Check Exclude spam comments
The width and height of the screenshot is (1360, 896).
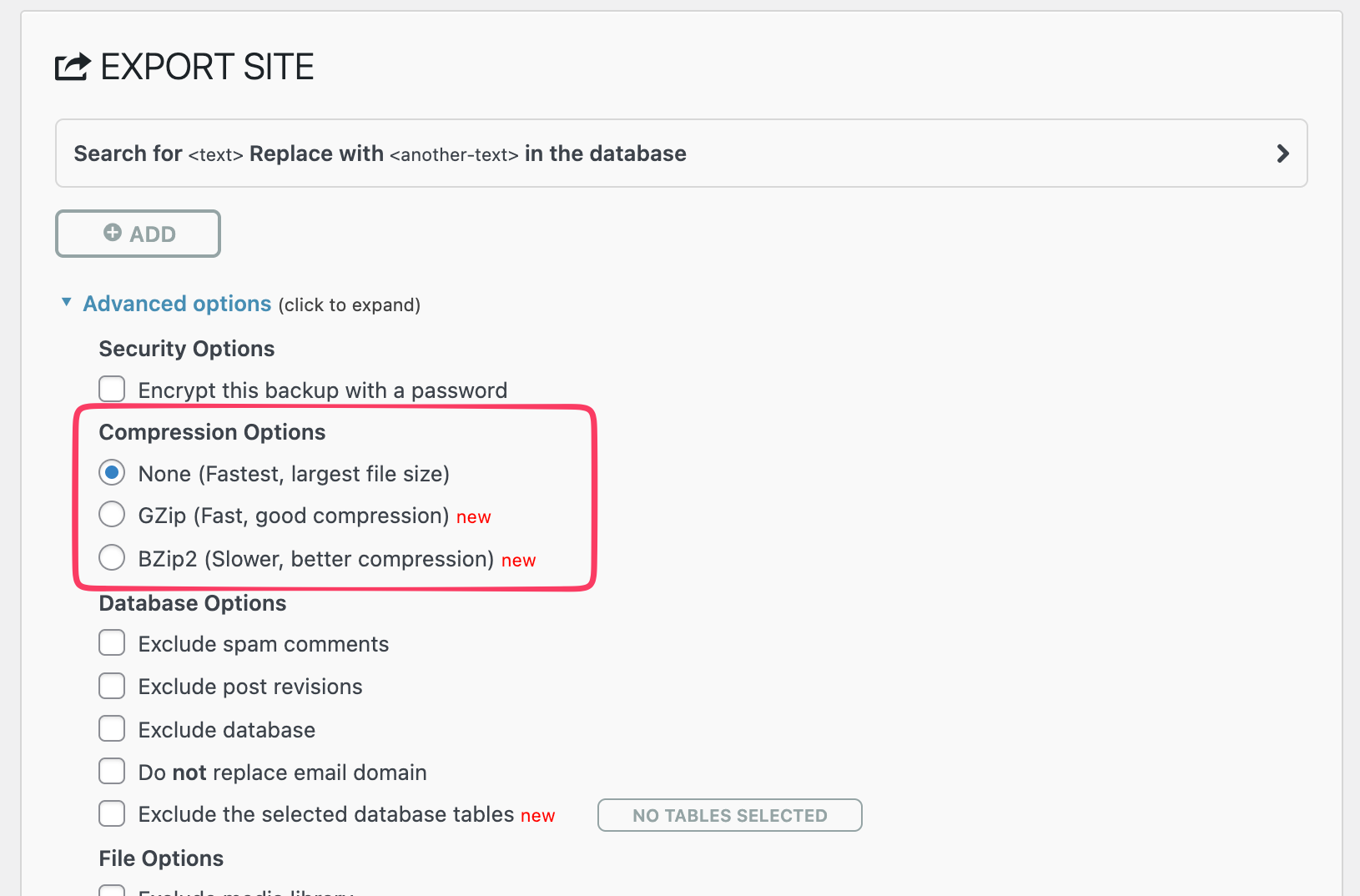click(x=112, y=643)
